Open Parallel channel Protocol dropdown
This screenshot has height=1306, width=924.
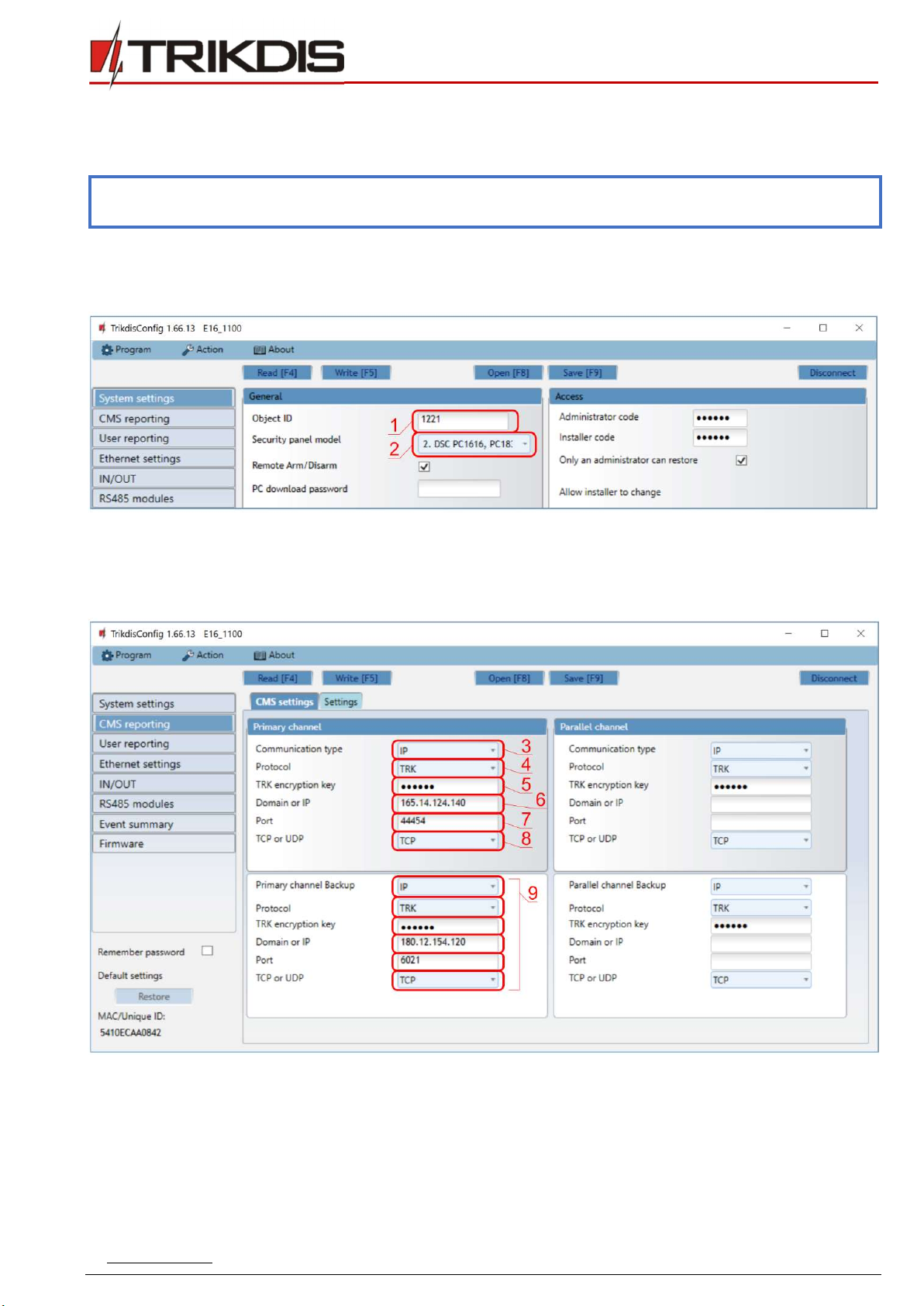pyautogui.click(x=760, y=769)
